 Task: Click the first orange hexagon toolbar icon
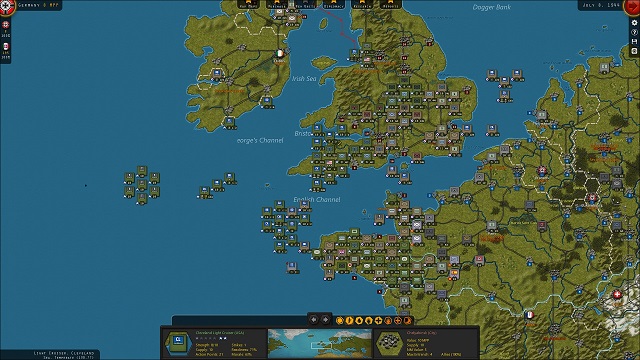[340, 321]
